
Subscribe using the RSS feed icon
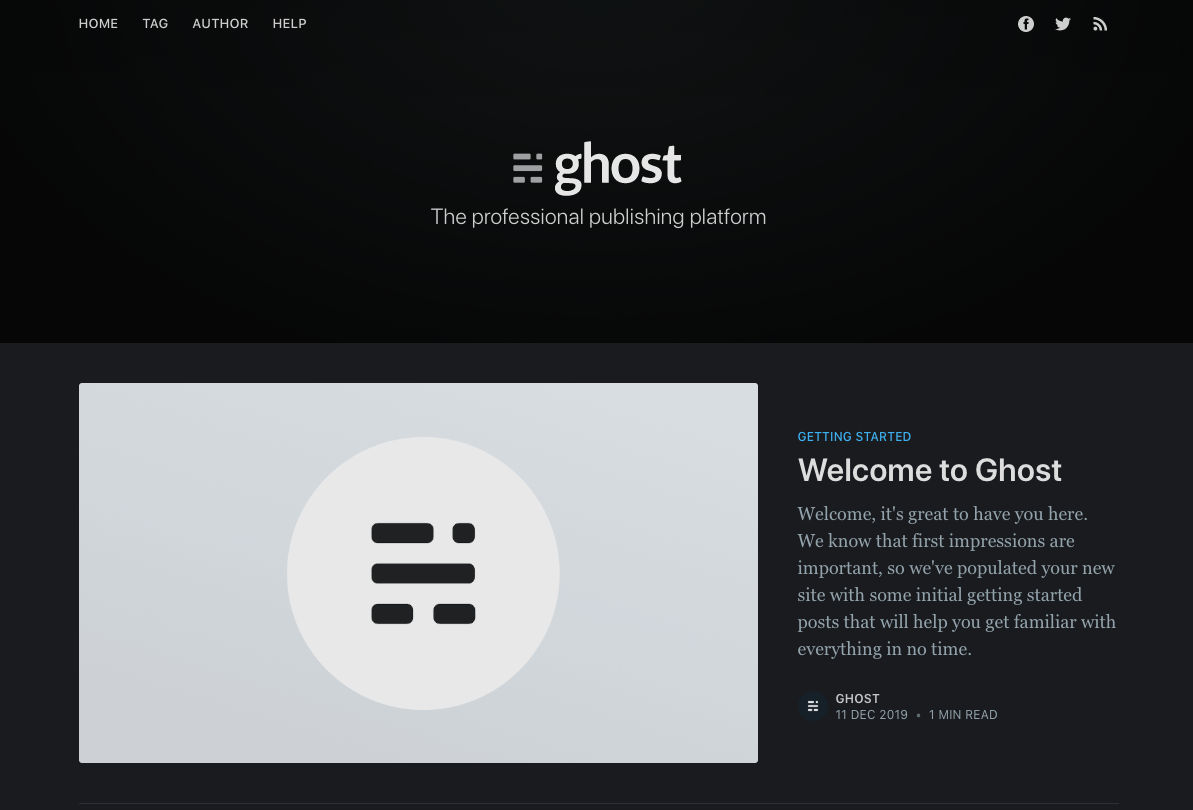(x=1099, y=23)
